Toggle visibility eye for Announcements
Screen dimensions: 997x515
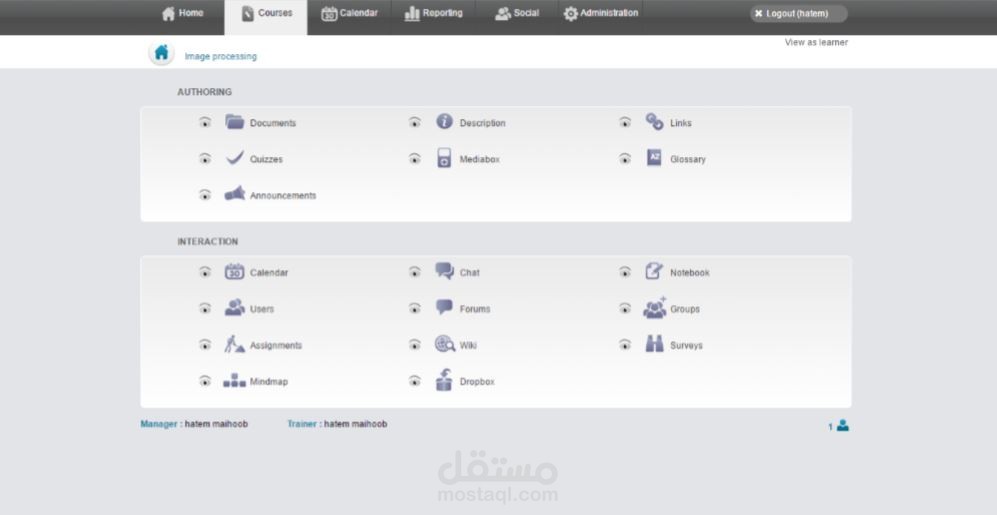205,195
